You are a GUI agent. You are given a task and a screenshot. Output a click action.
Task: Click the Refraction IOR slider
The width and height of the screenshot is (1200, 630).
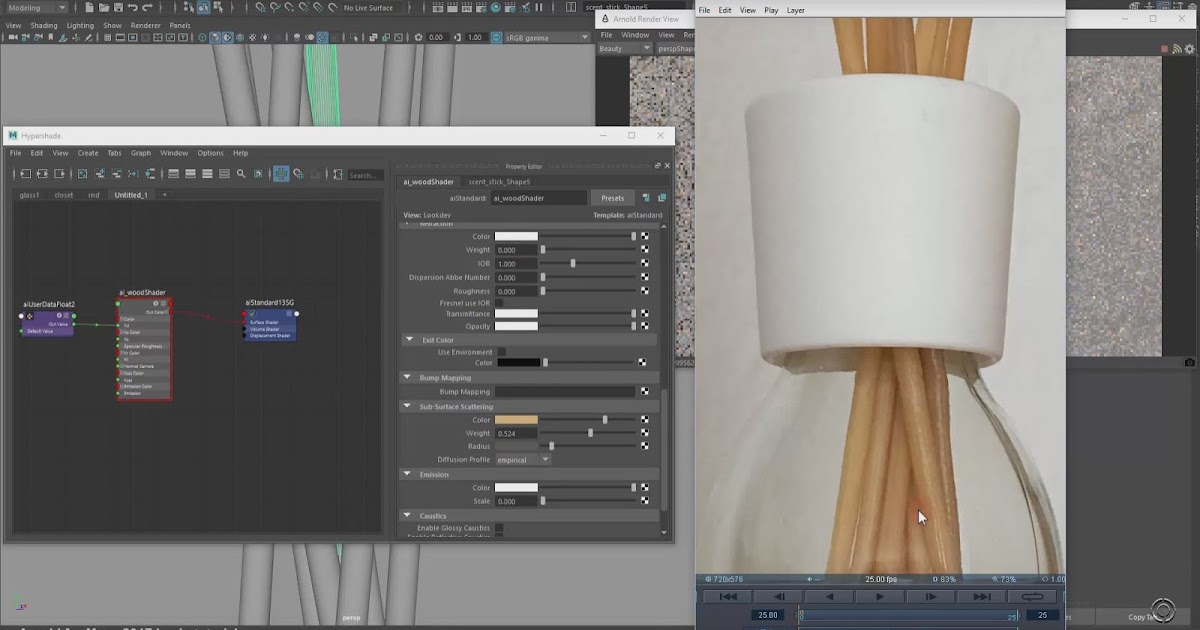pyautogui.click(x=588, y=263)
